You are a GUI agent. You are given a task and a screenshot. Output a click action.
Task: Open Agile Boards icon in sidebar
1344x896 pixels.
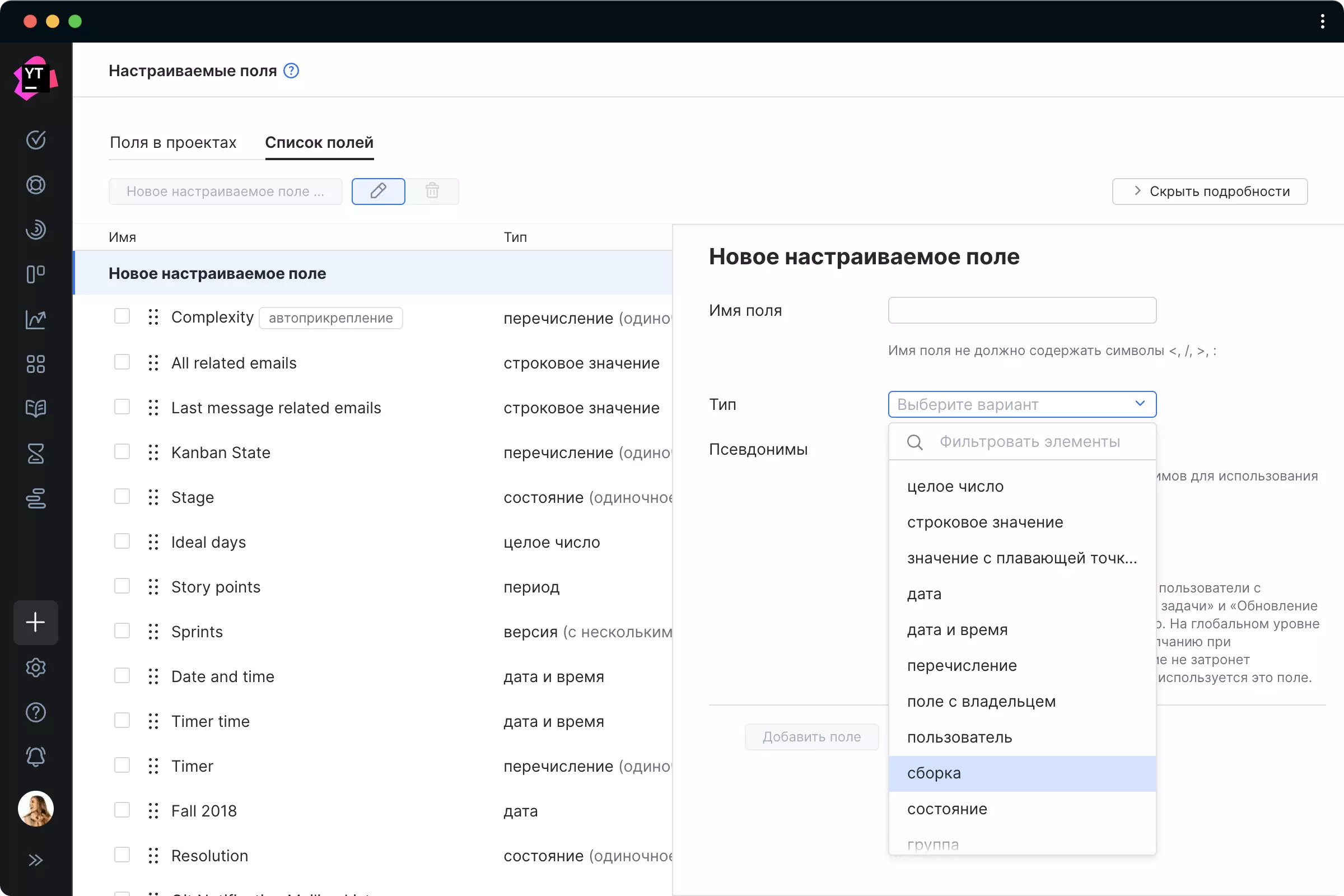(x=35, y=274)
